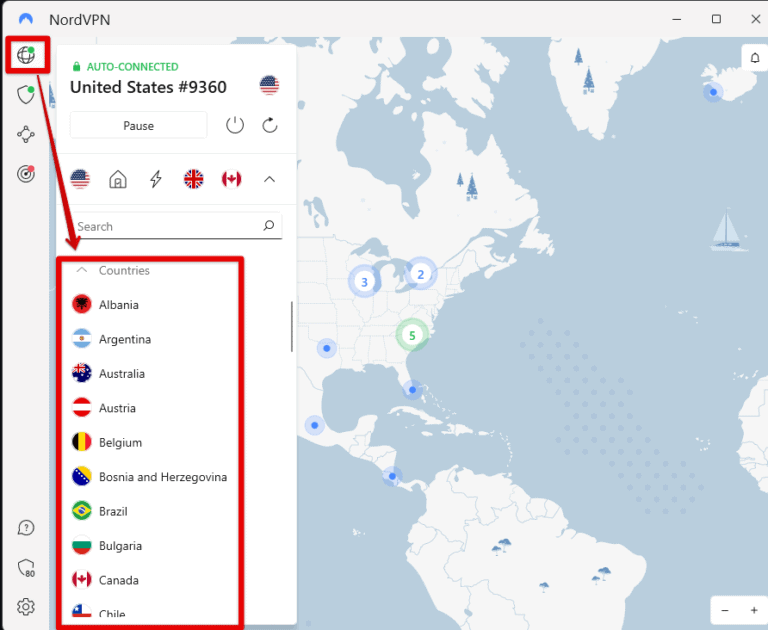Minimize the NordVPN window
Screen dimensions: 768x630
click(x=677, y=19)
